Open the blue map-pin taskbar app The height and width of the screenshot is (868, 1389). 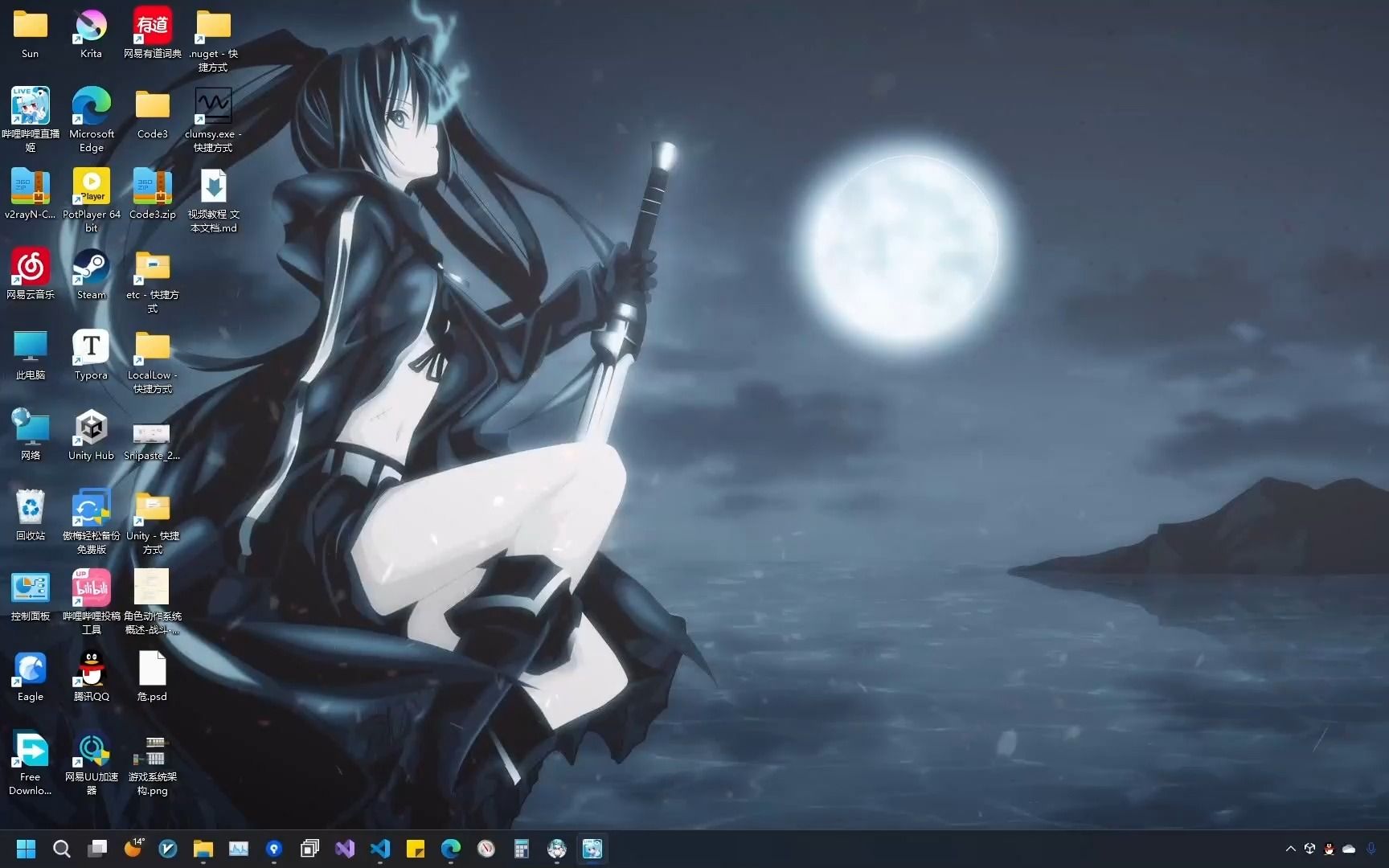point(274,849)
